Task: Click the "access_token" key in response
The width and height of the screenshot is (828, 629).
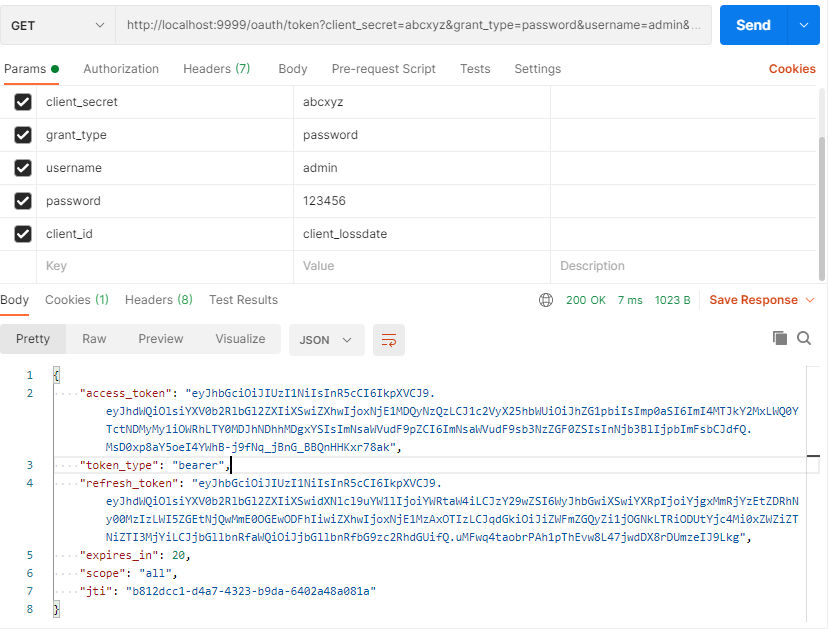Action: 125,393
